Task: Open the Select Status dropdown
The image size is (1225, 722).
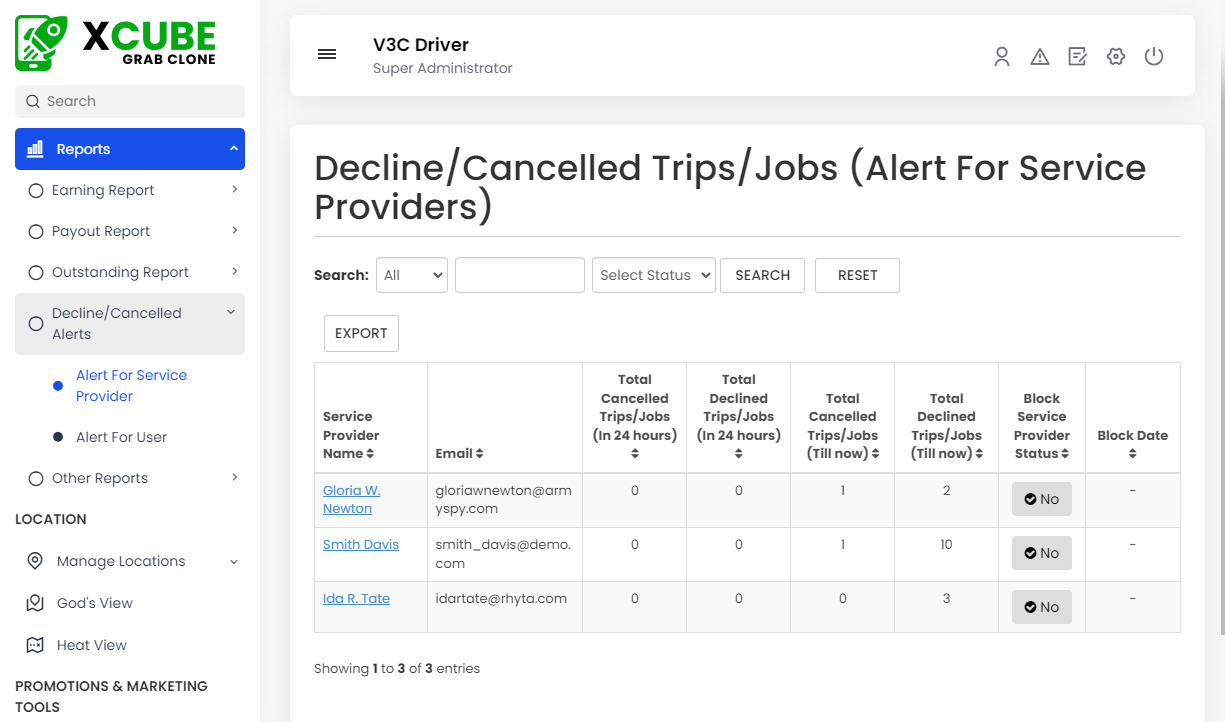Action: pos(653,275)
